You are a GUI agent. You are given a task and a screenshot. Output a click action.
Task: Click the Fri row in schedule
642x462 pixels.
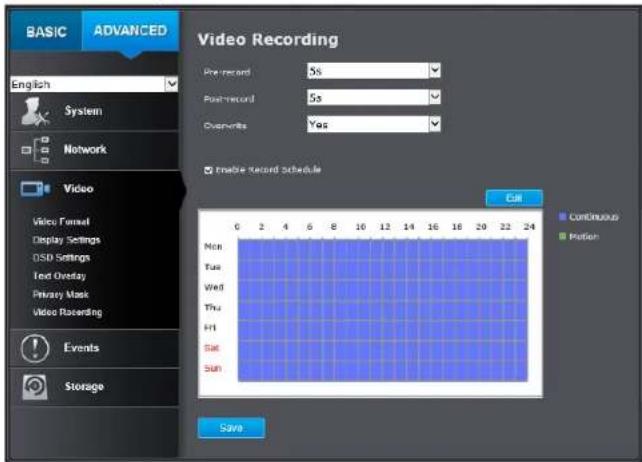pos(383,330)
